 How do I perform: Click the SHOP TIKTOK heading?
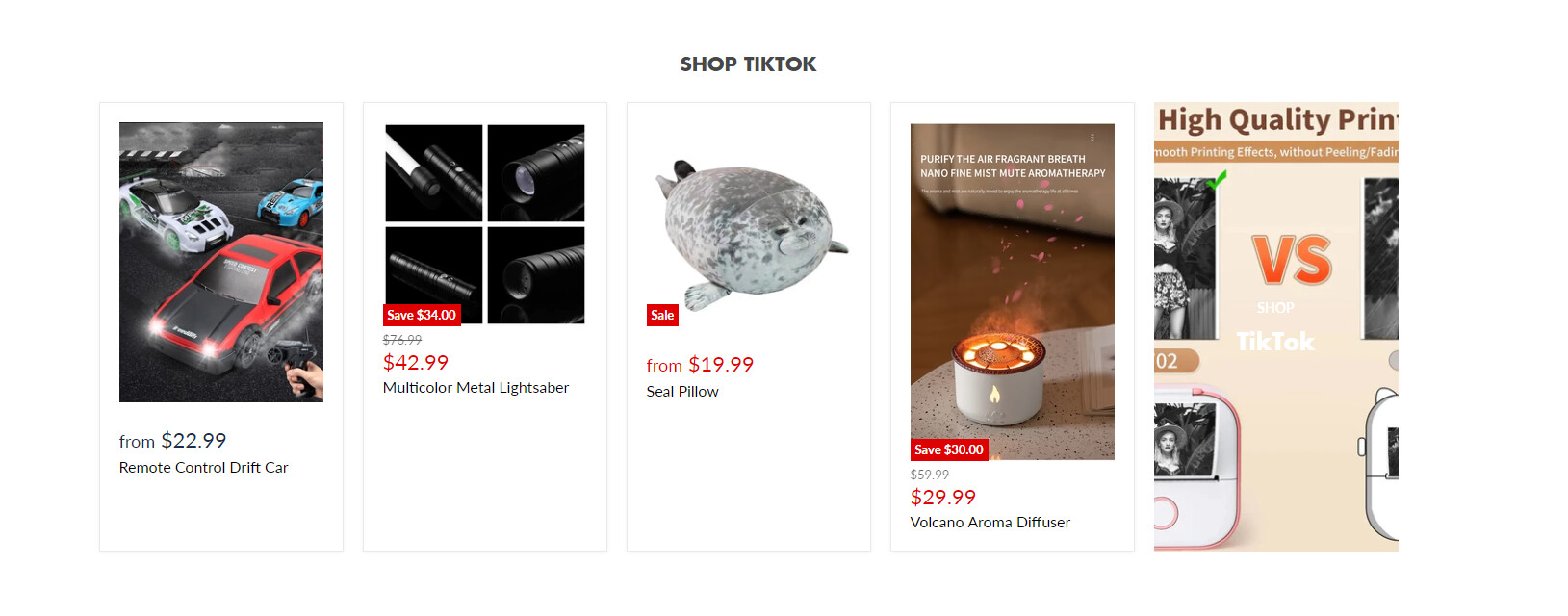748,64
